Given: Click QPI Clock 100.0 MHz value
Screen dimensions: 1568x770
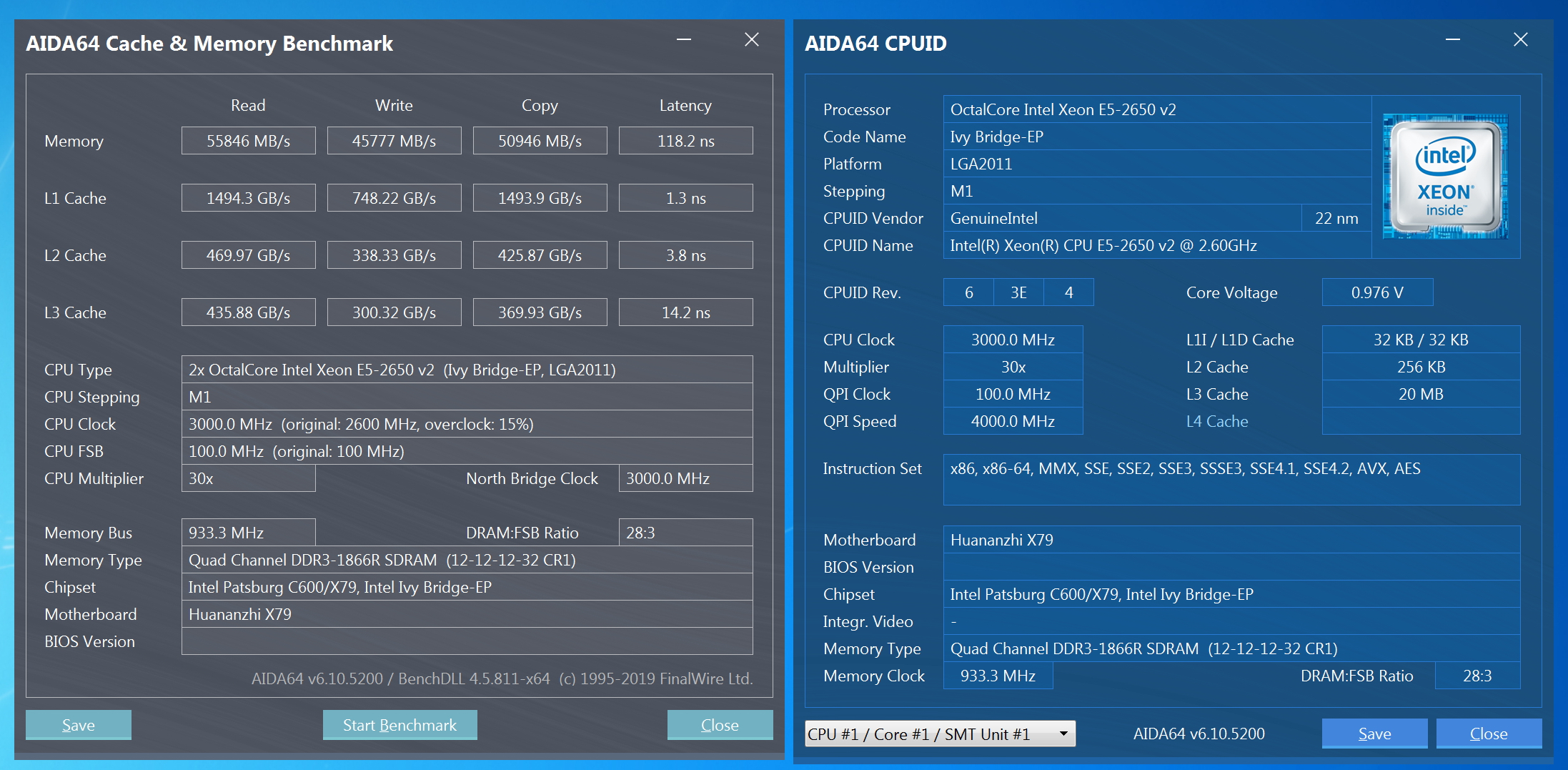Looking at the screenshot, I should pos(1013,394).
